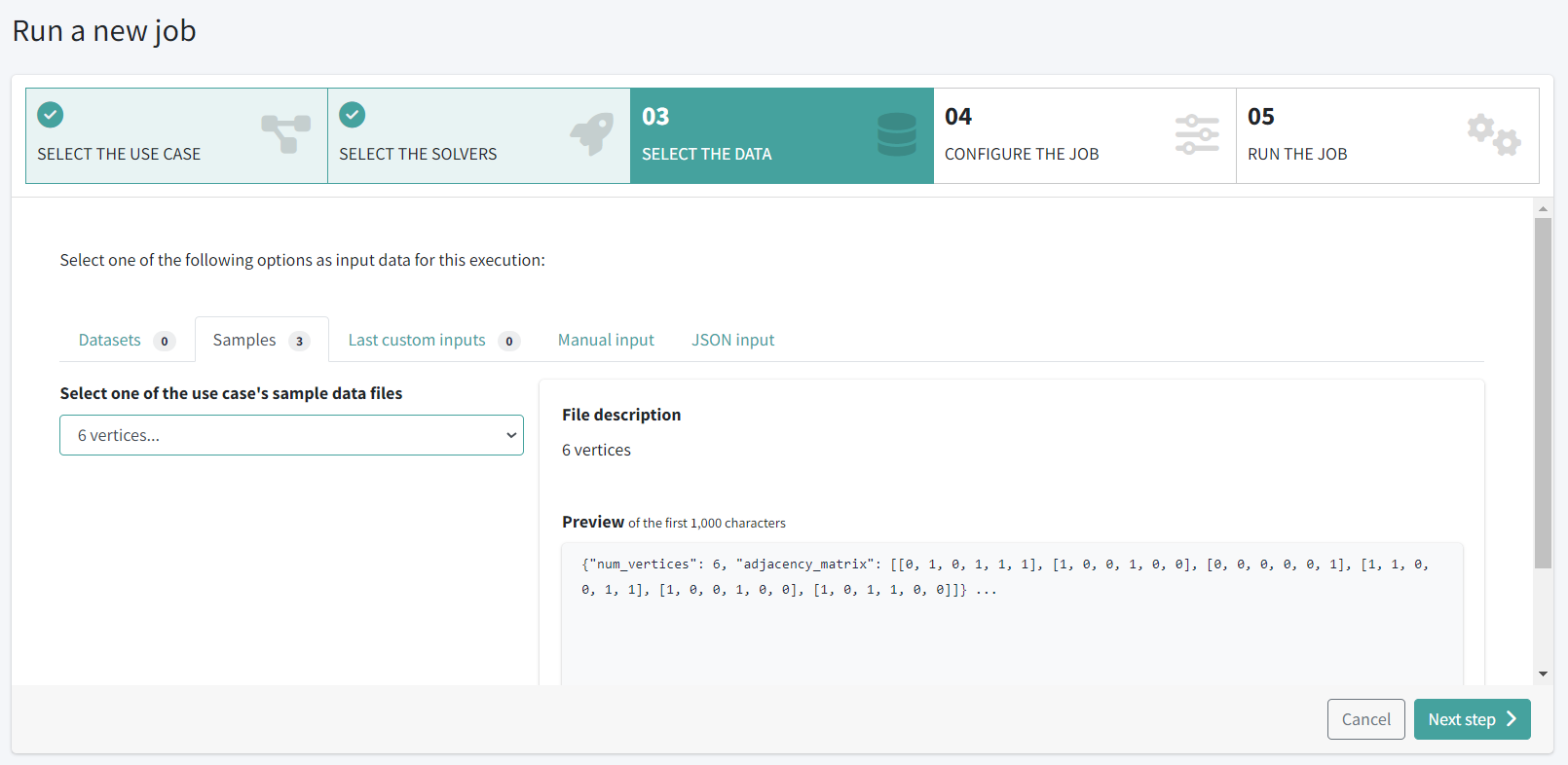Click the 'Select the Data' step 03 label
This screenshot has width=1568, height=765.
pos(706,154)
